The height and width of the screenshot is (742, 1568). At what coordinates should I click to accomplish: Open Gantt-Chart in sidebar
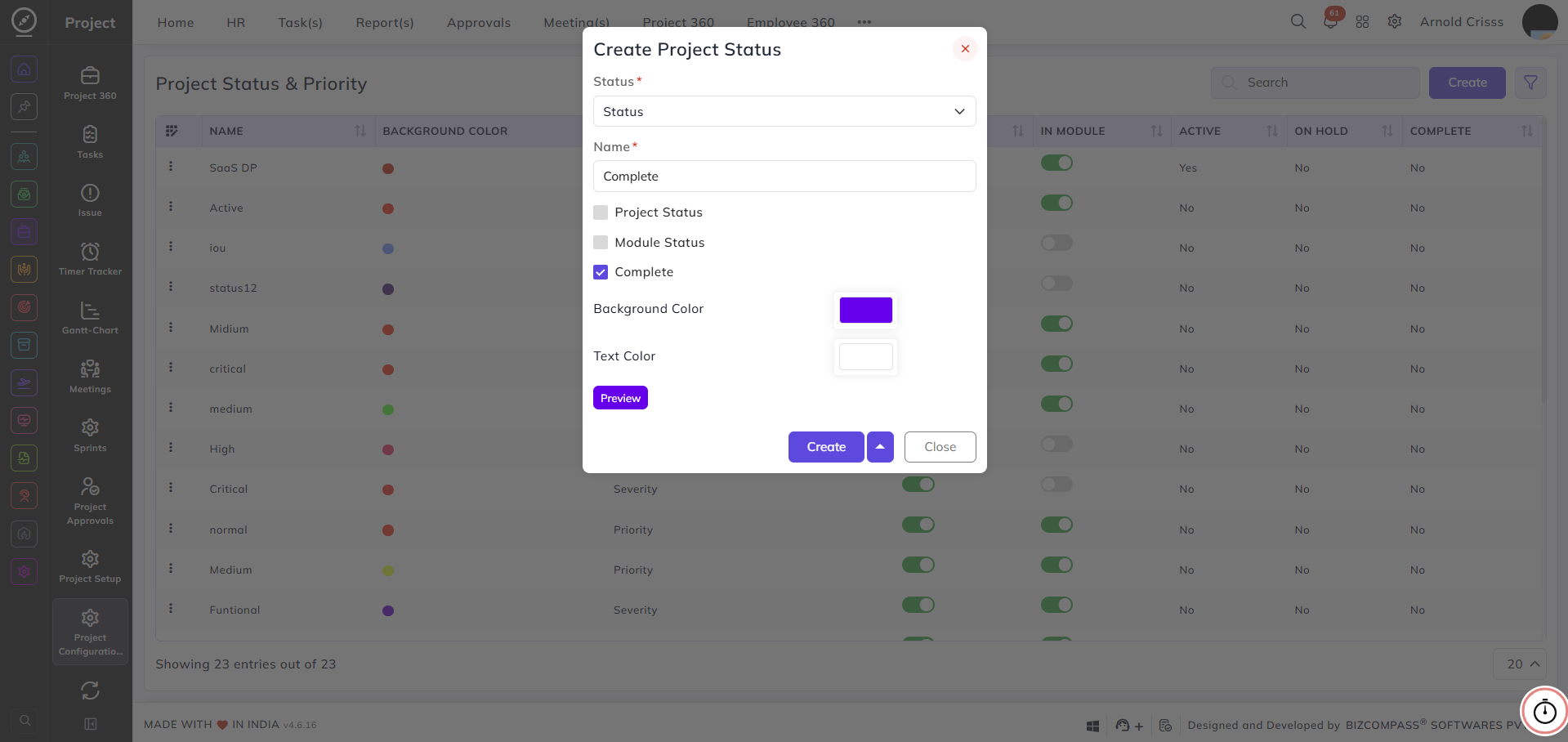click(x=90, y=318)
